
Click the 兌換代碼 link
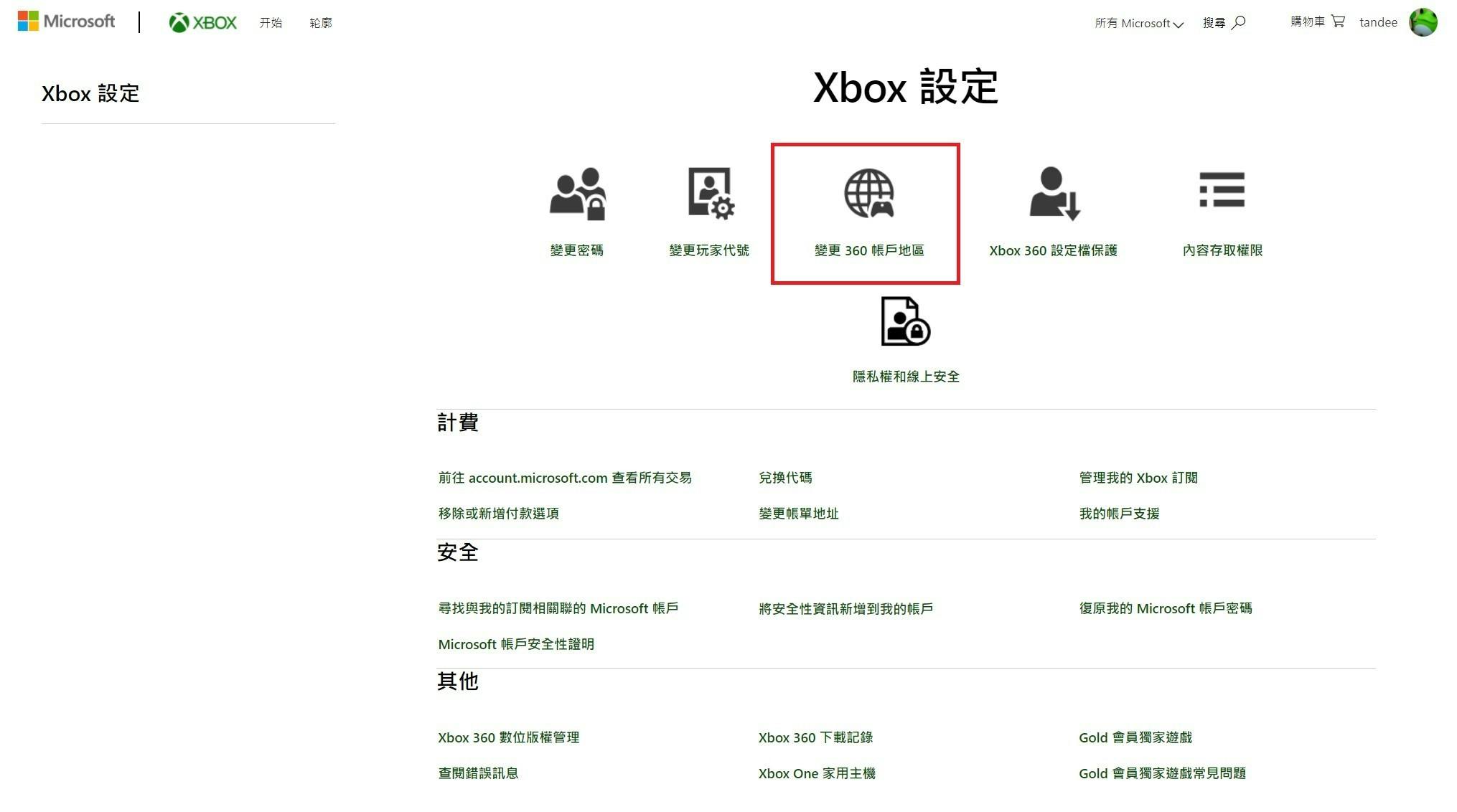pos(785,478)
